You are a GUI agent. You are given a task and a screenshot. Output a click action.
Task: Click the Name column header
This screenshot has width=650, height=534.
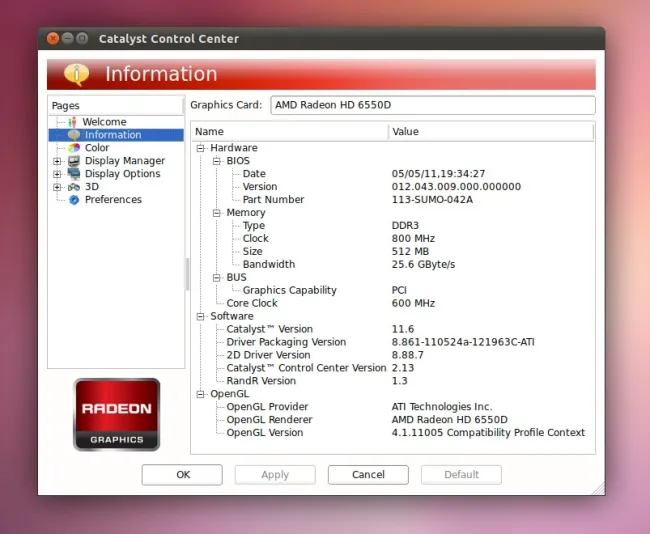290,131
